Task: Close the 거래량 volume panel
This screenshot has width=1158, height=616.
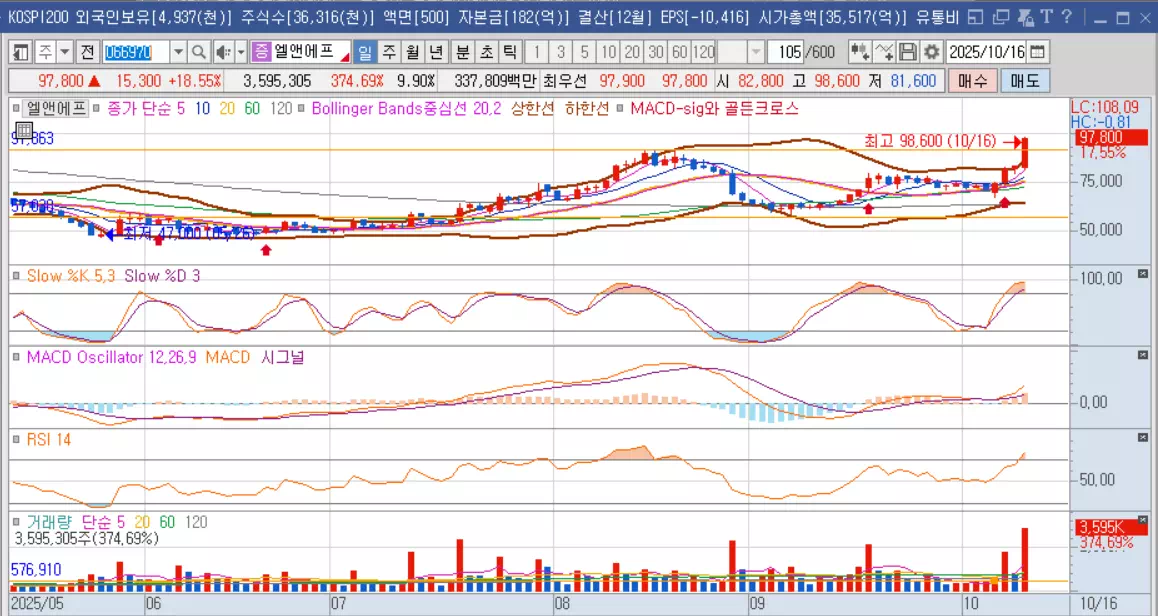Action: [x=1143, y=521]
